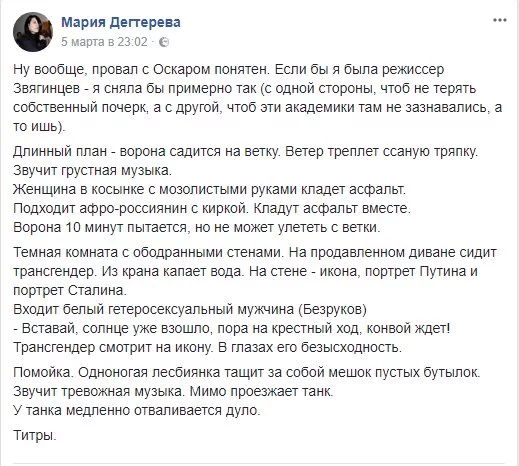Click the line starting Помойка. Одноногая лесбиянка
519x466 pixels.
[x=247, y=372]
